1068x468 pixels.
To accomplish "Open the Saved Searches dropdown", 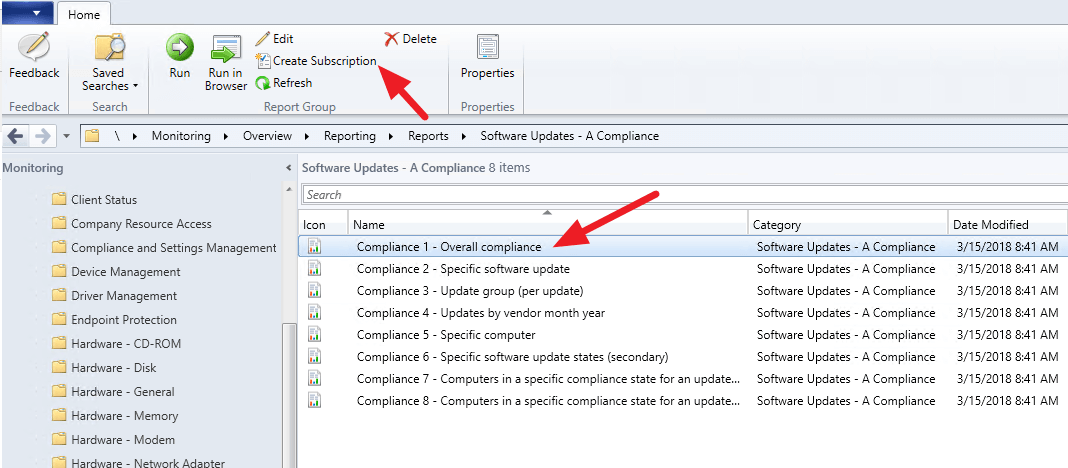I will click(109, 63).
